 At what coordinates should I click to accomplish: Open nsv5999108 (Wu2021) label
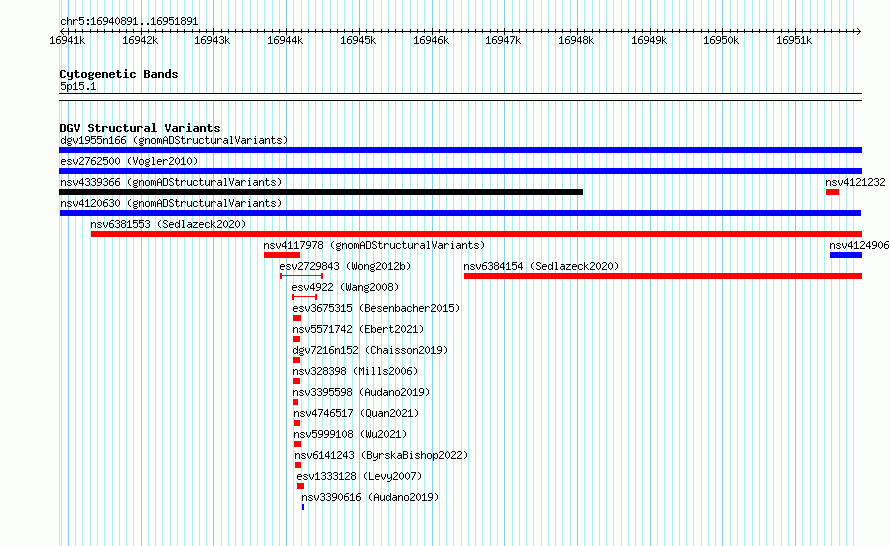tap(350, 434)
